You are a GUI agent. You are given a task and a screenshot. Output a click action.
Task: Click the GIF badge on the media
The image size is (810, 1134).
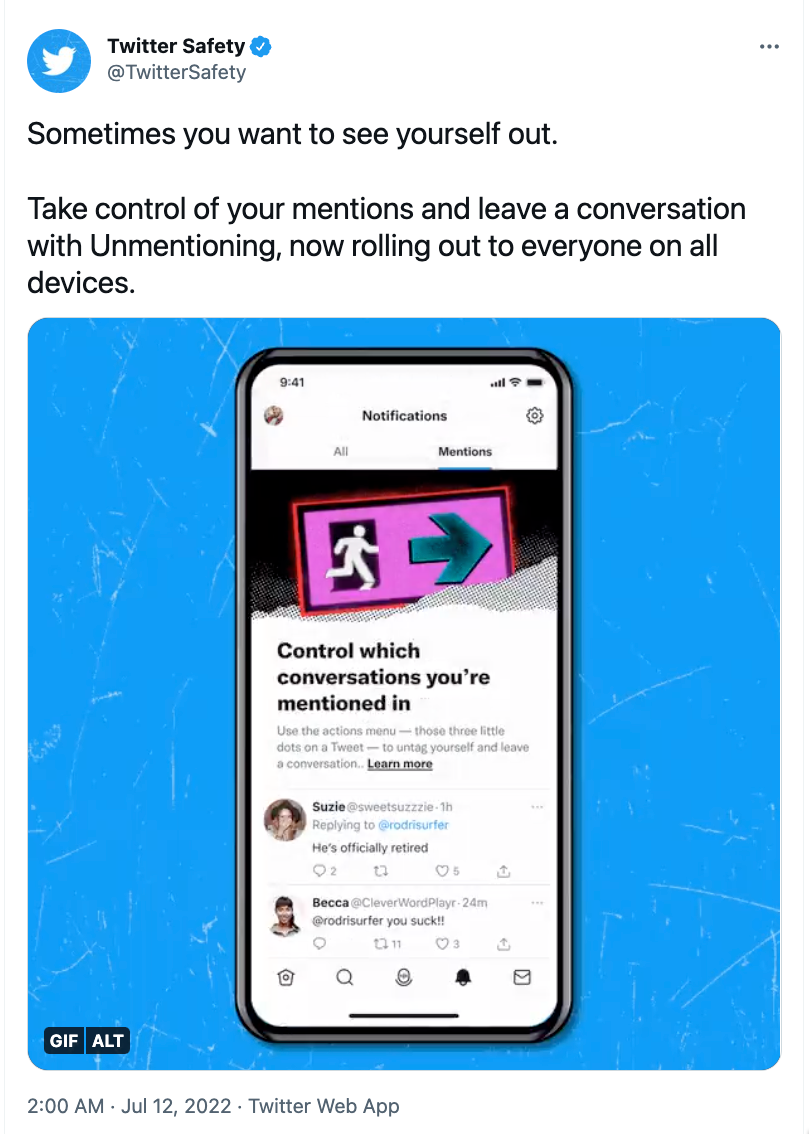(x=64, y=1040)
